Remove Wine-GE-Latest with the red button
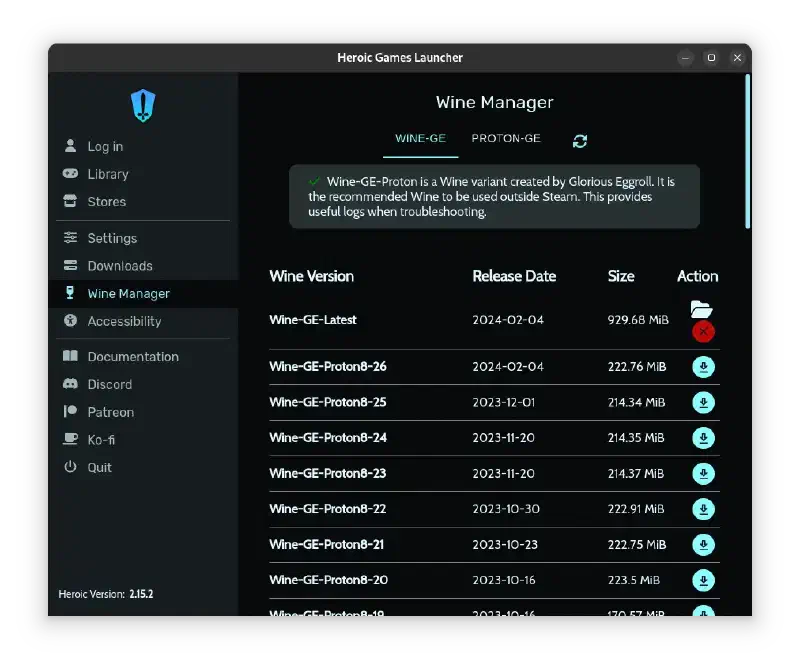Screen dimensions: 800x669 [703, 332]
